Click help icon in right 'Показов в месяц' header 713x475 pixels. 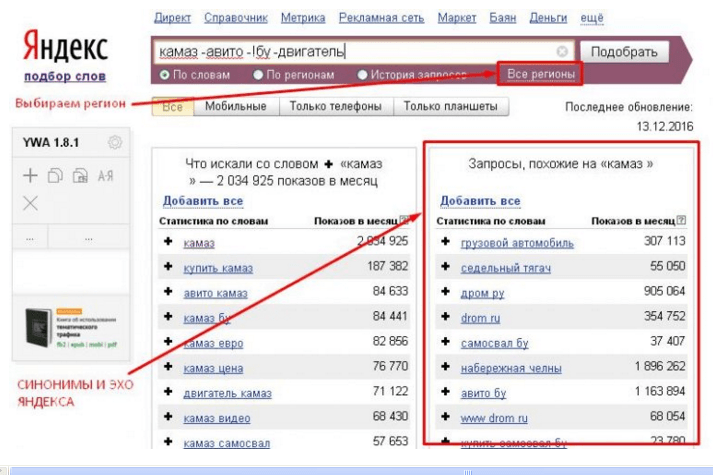(681, 220)
